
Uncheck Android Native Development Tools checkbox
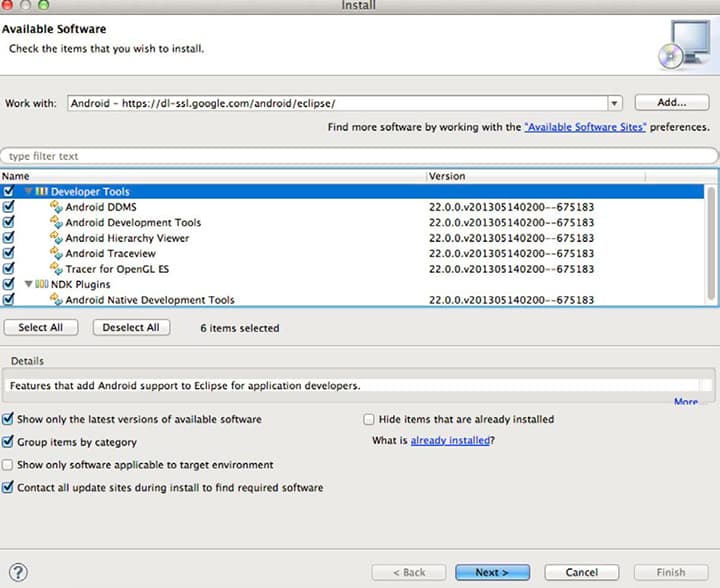8,299
